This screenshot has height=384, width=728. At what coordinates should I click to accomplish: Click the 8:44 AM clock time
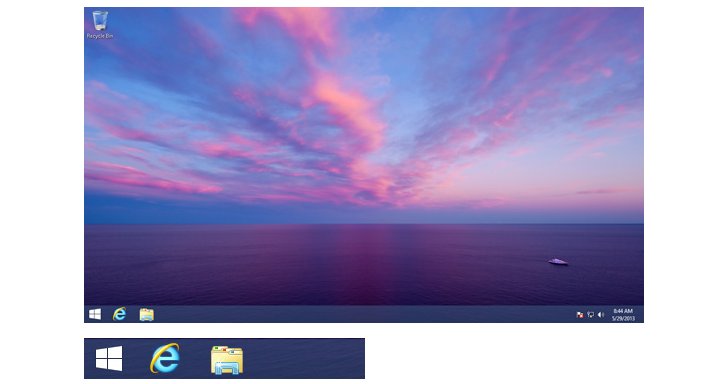[x=623, y=311]
